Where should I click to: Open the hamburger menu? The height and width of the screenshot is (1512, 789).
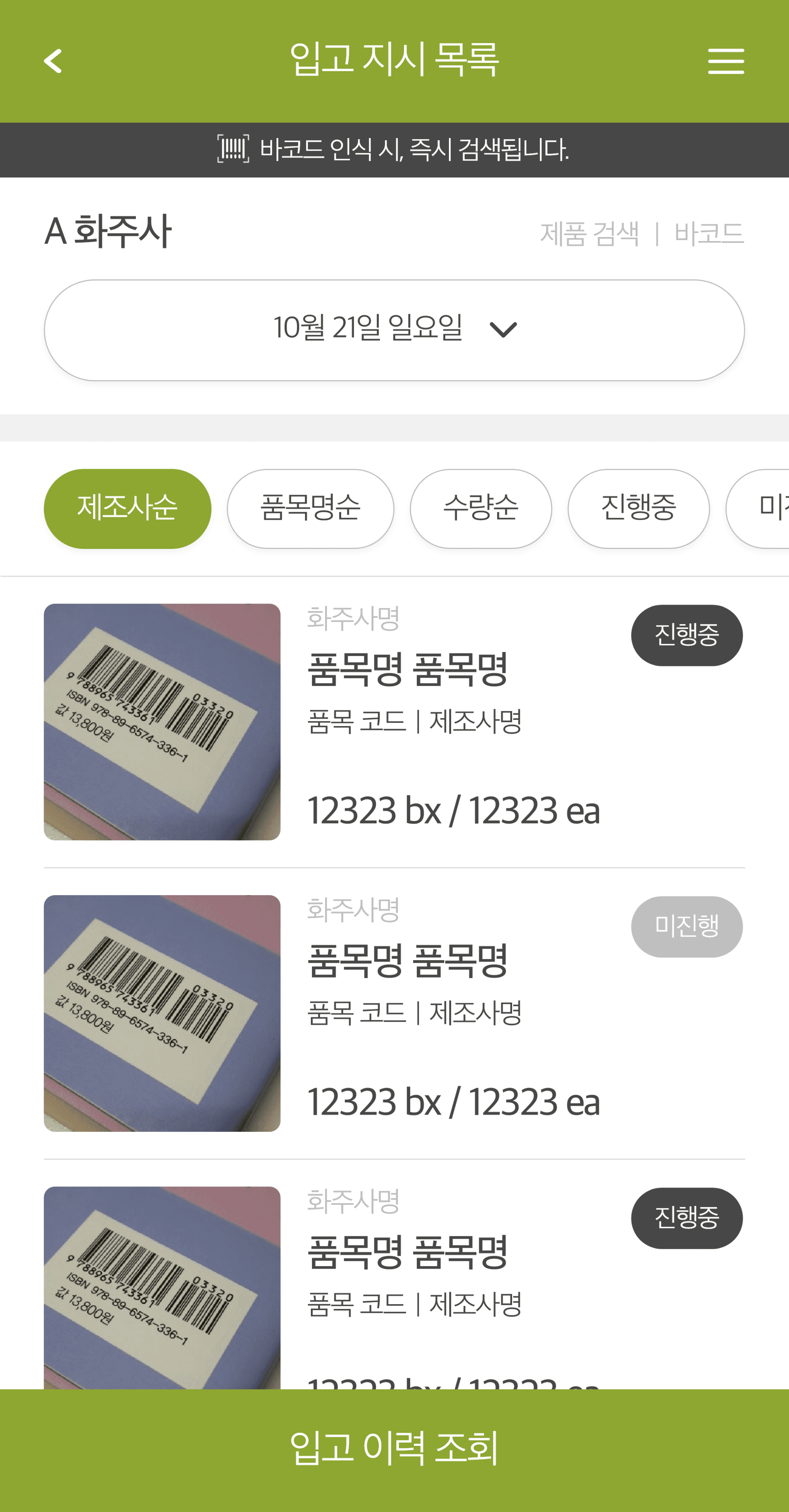pos(725,61)
